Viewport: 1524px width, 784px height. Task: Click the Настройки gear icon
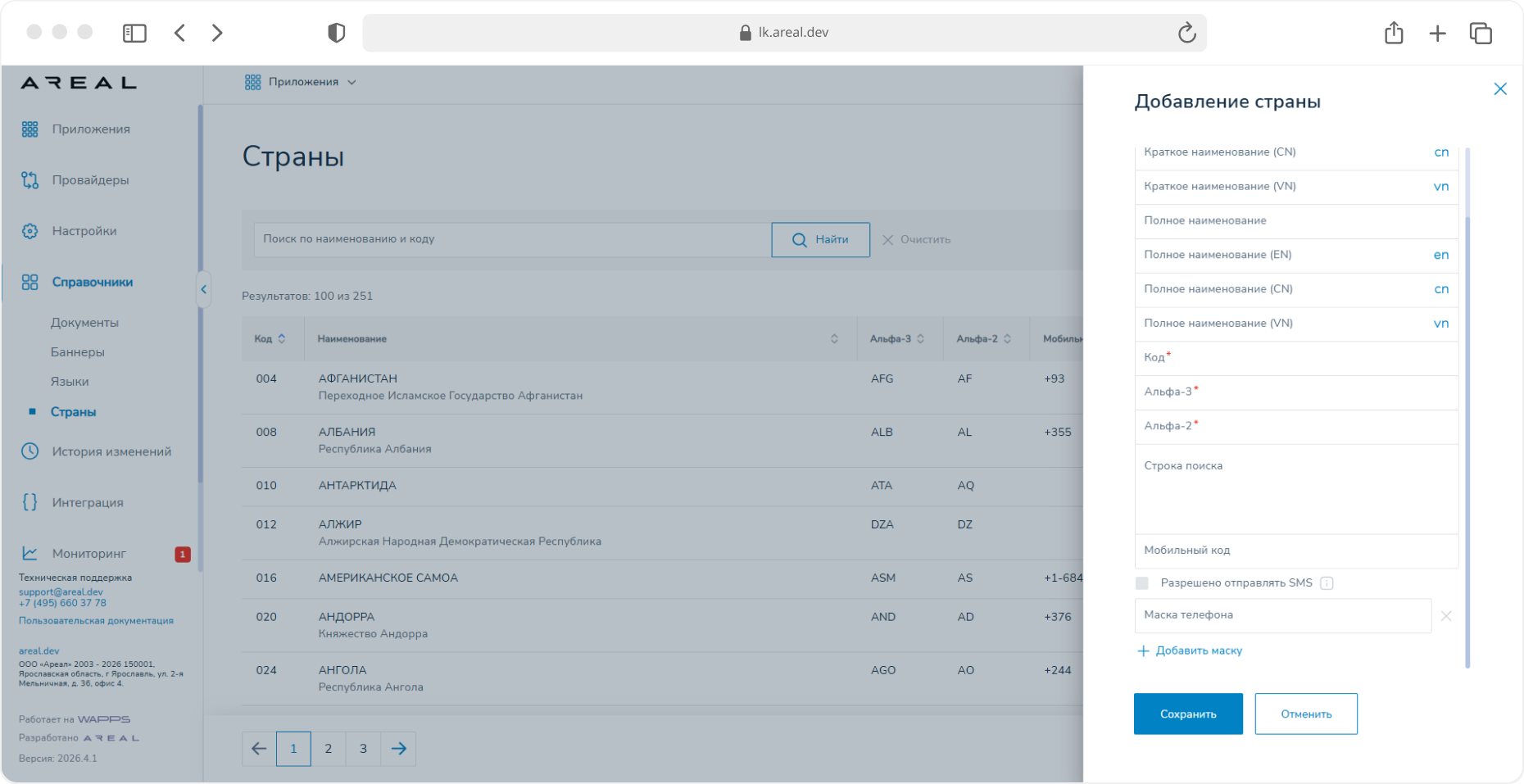[30, 231]
